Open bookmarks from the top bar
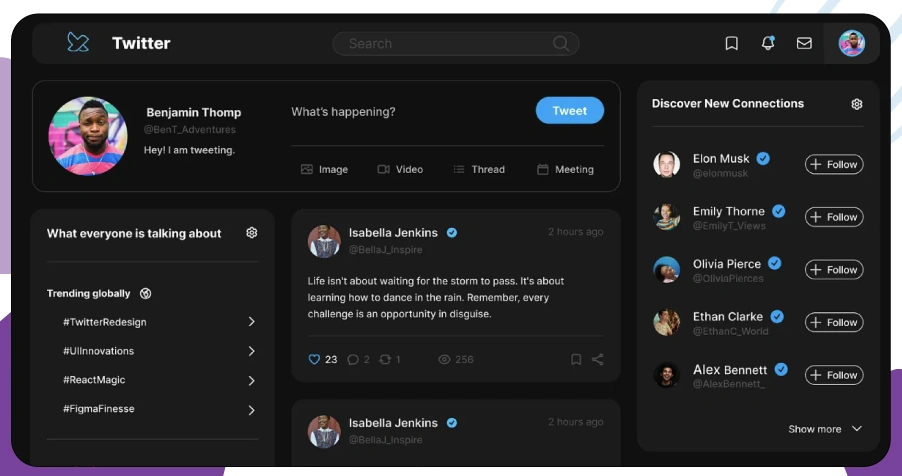Image resolution: width=902 pixels, height=476 pixels. click(731, 43)
